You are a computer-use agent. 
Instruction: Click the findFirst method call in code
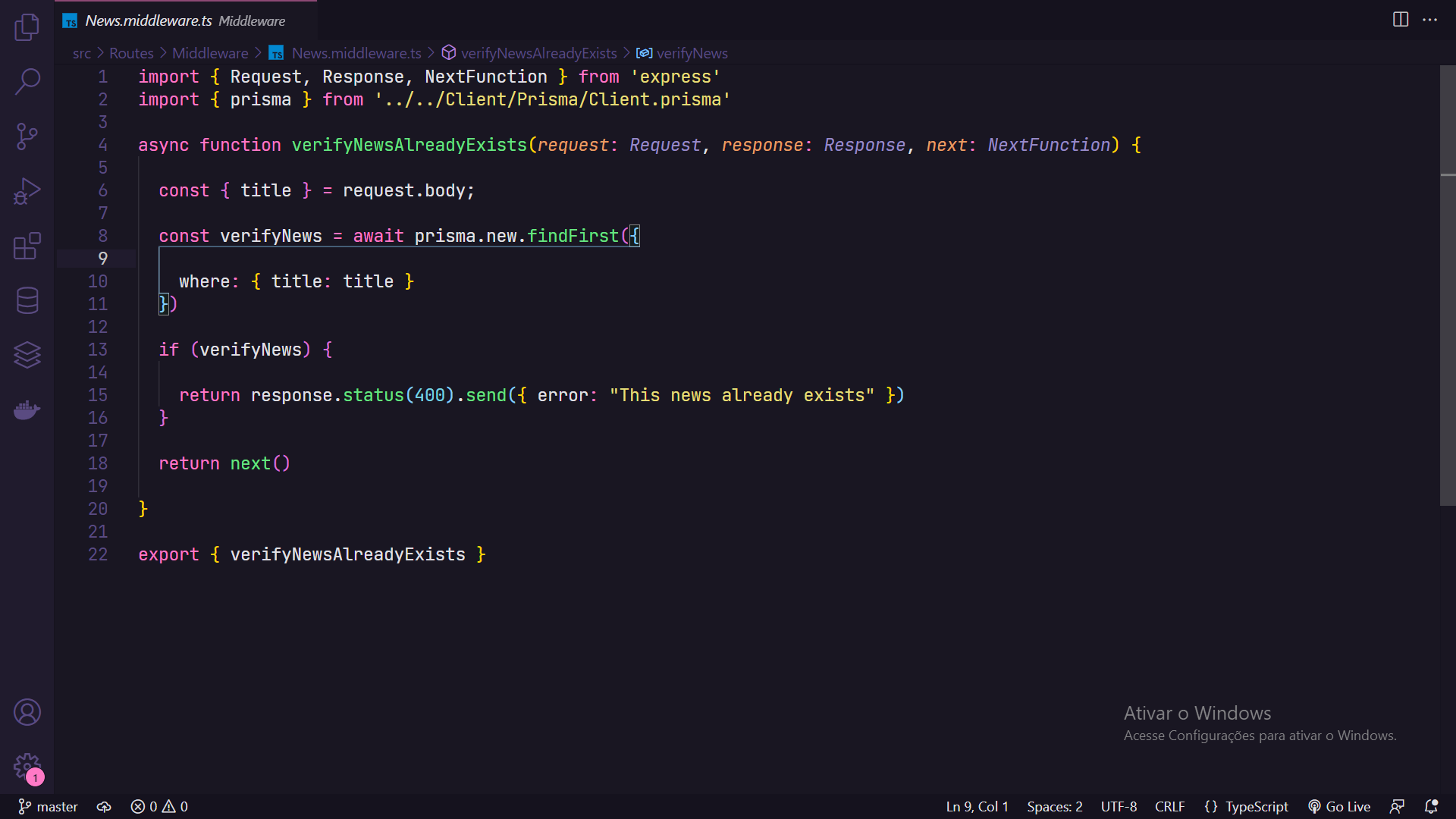[573, 236]
